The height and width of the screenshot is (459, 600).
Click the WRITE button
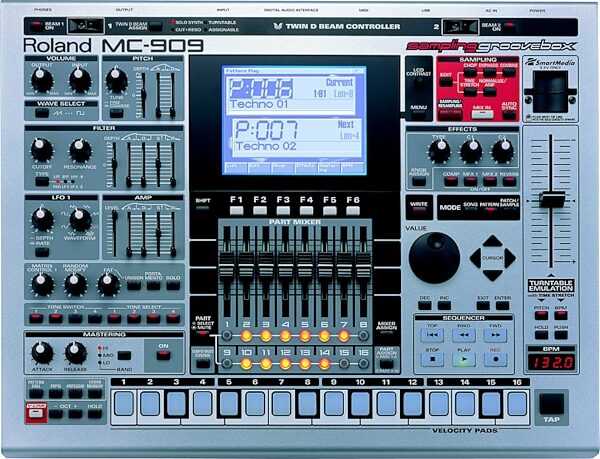419,212
